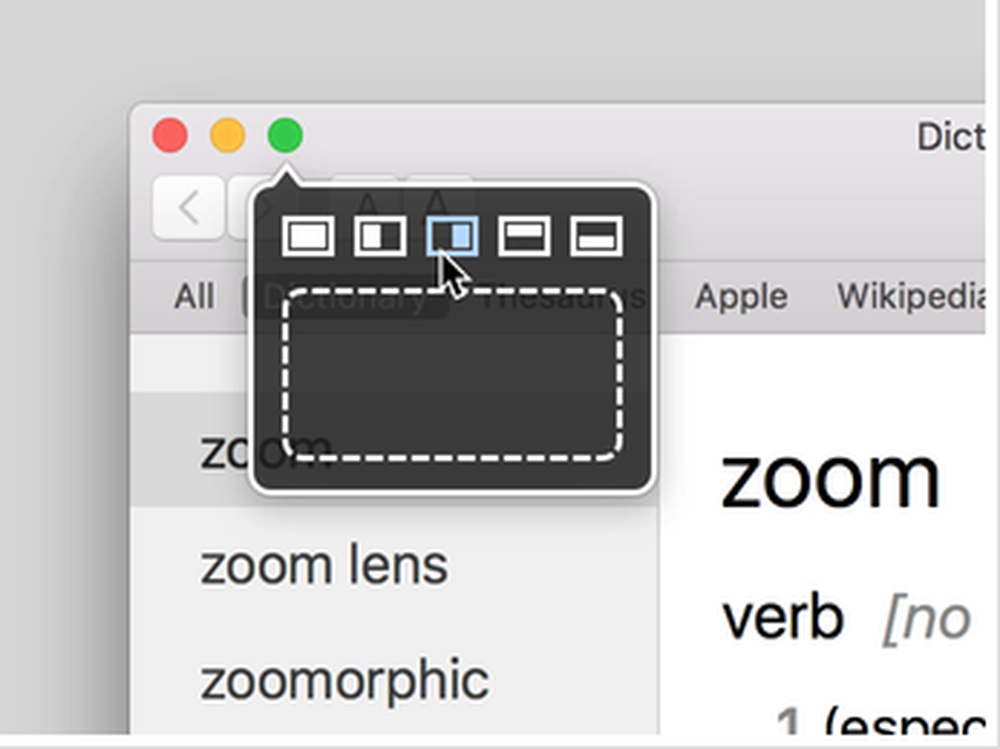Click the green full-screen traffic light button
The height and width of the screenshot is (749, 1000).
283,133
